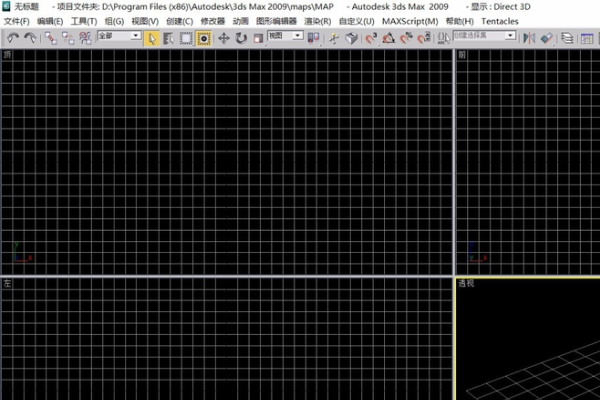
Task: Click the 透视 viewport label
Action: coord(466,284)
